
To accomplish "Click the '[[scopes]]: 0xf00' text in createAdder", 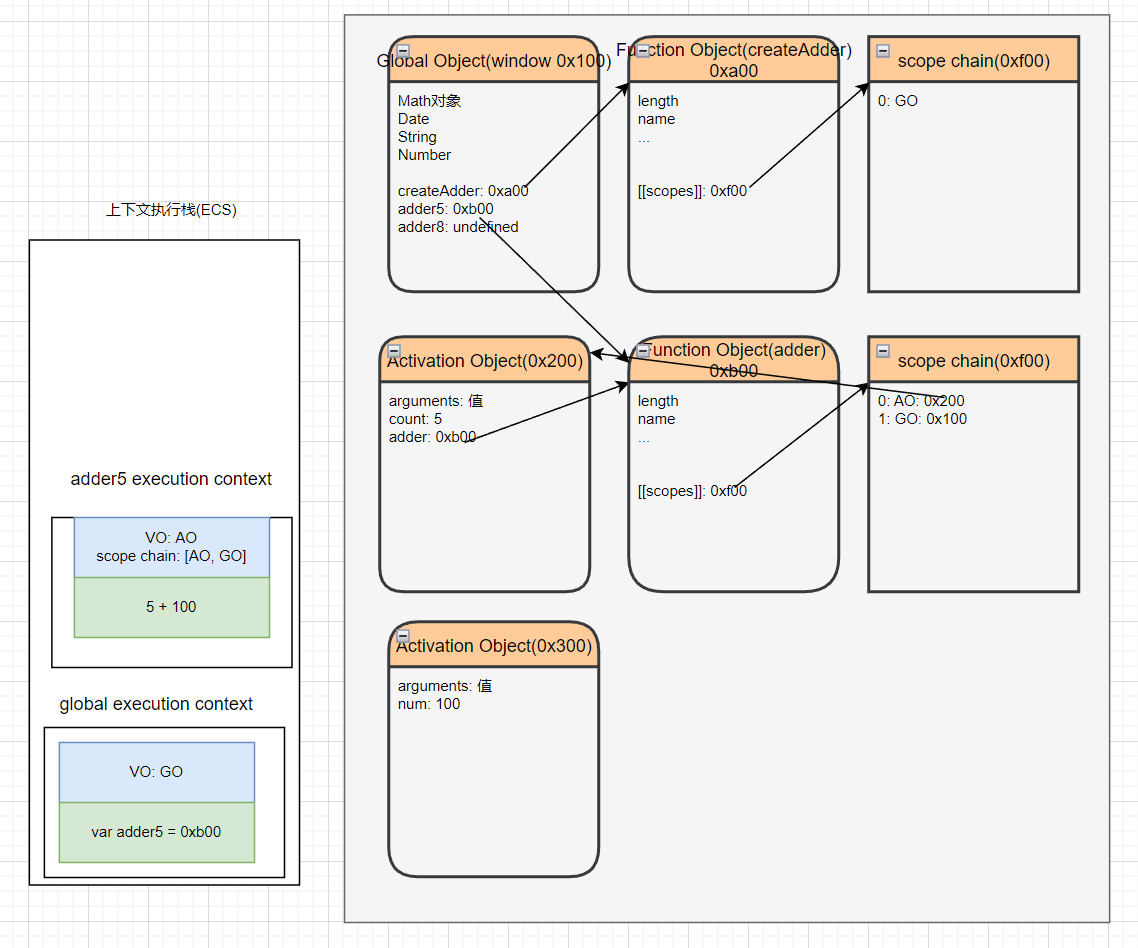I will click(x=692, y=191).
